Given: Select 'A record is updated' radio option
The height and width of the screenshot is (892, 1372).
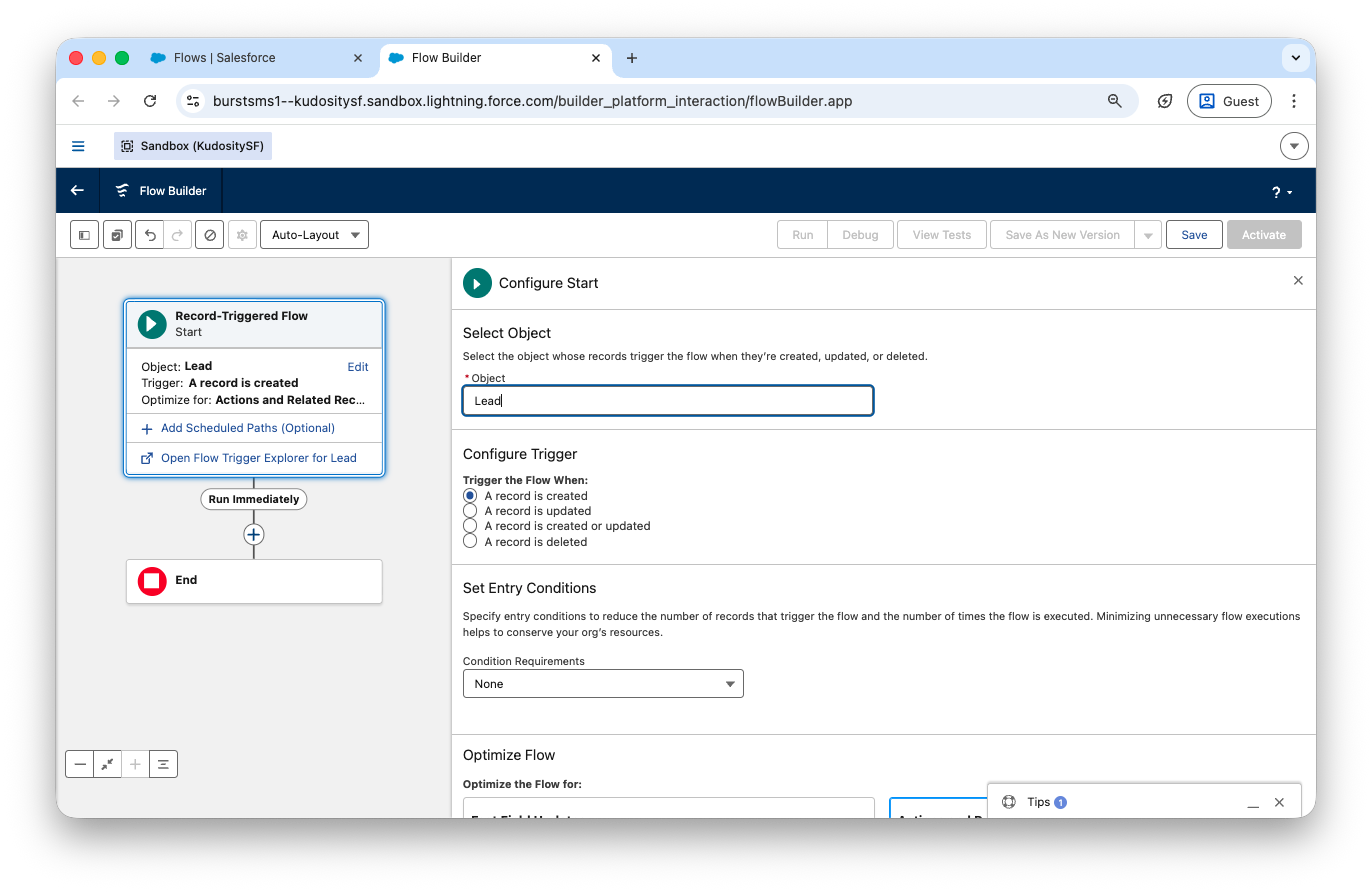Looking at the screenshot, I should point(470,511).
